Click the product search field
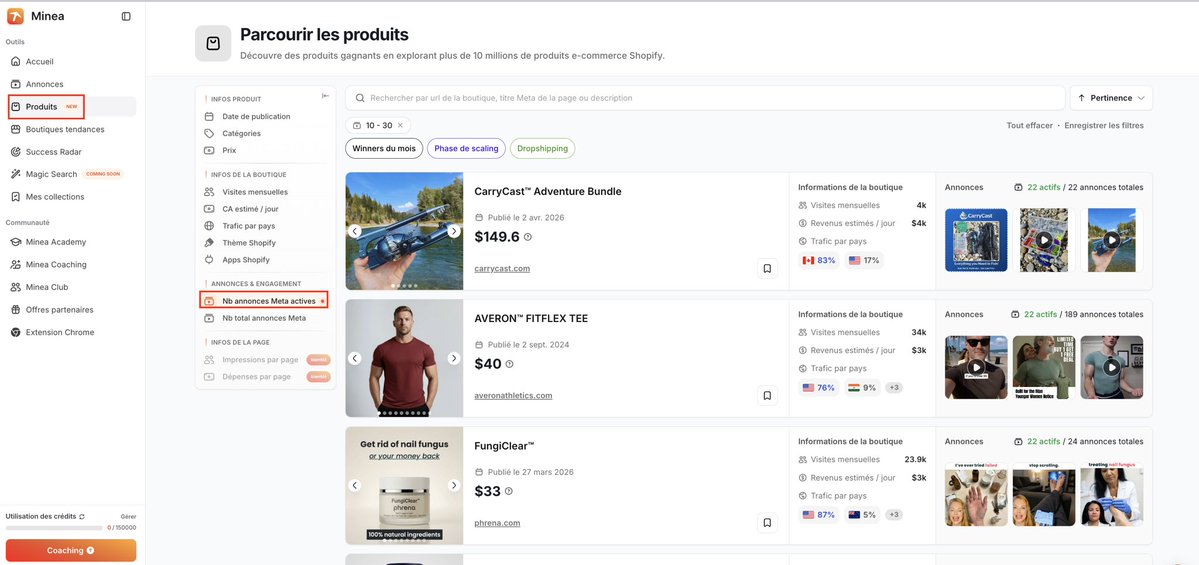1199x565 pixels. (705, 98)
